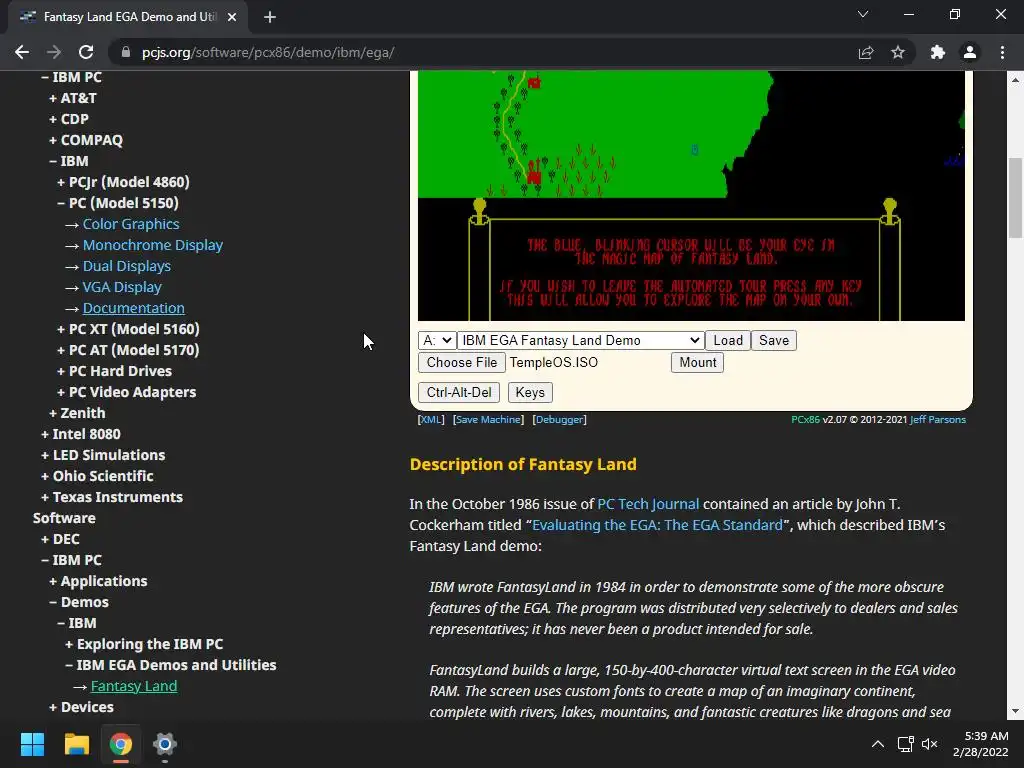
Task: Close the Fantasy Land EGA Demo tab
Action: [x=232, y=17]
